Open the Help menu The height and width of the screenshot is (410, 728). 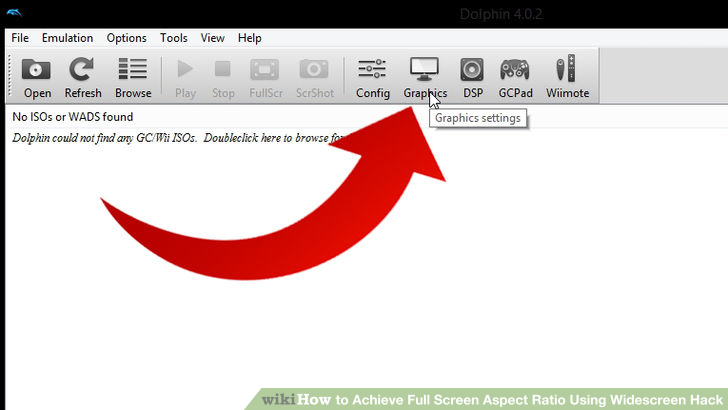(250, 38)
